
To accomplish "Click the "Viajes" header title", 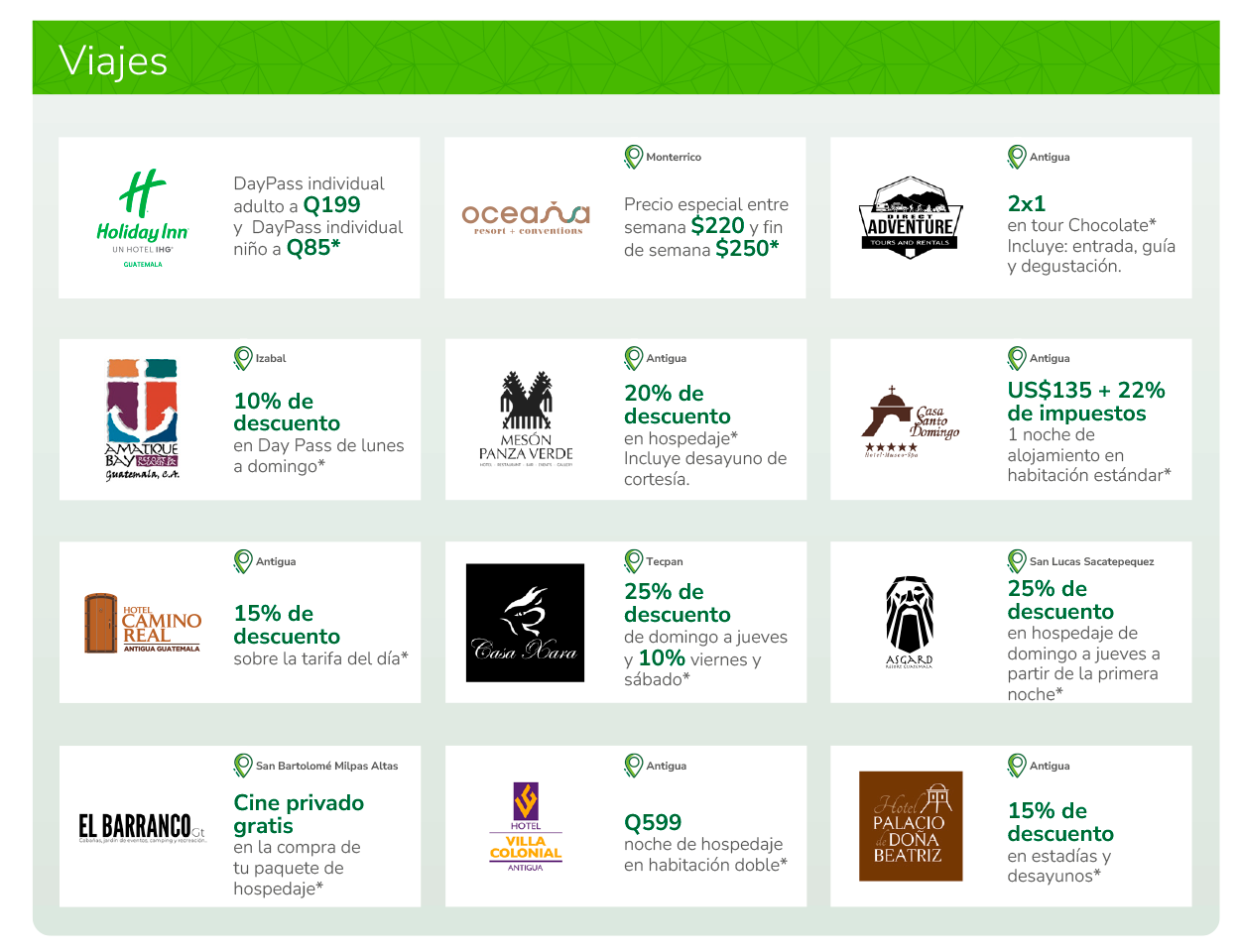I will coord(113,60).
